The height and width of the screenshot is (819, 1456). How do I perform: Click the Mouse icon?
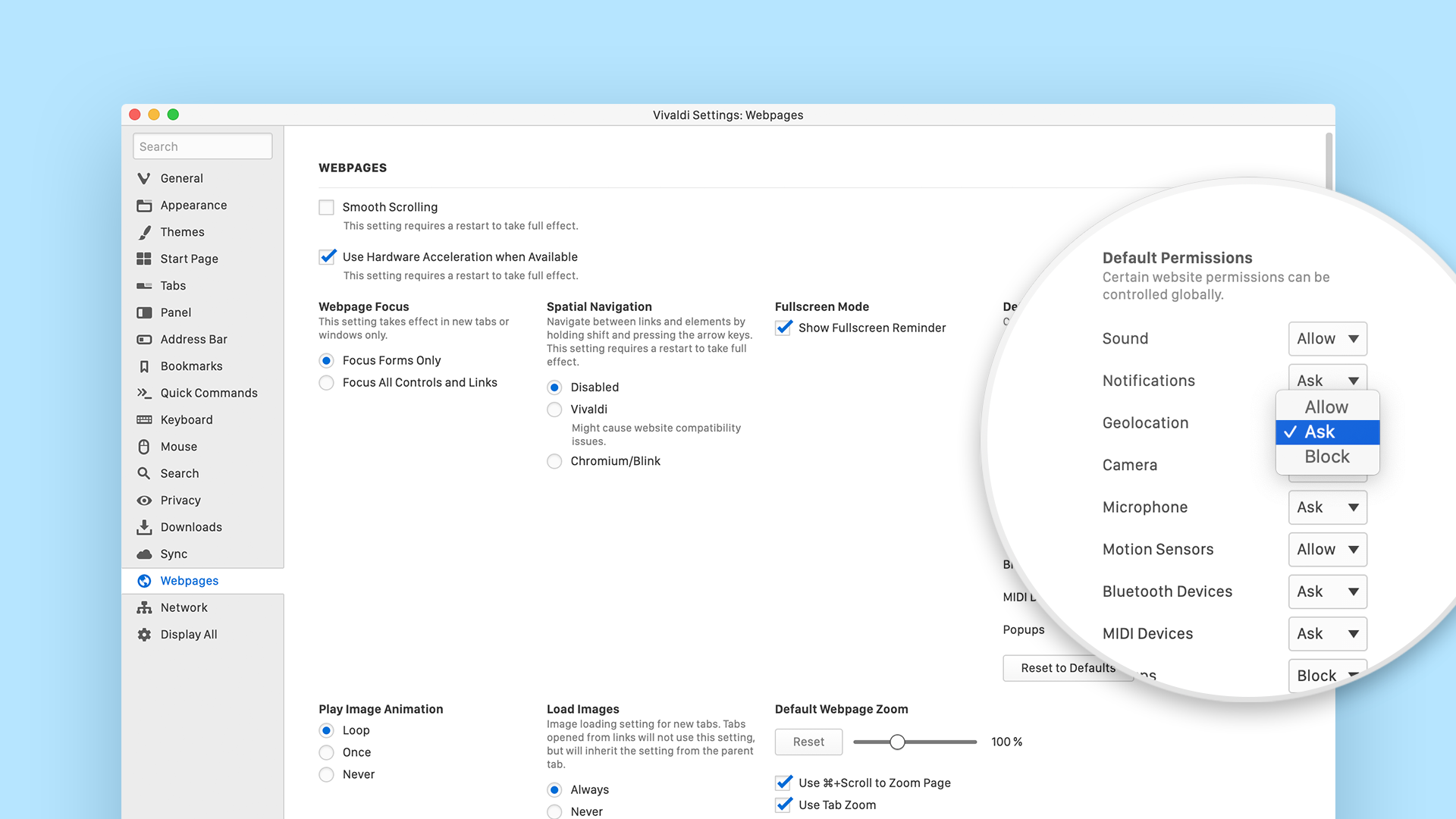pyautogui.click(x=144, y=447)
